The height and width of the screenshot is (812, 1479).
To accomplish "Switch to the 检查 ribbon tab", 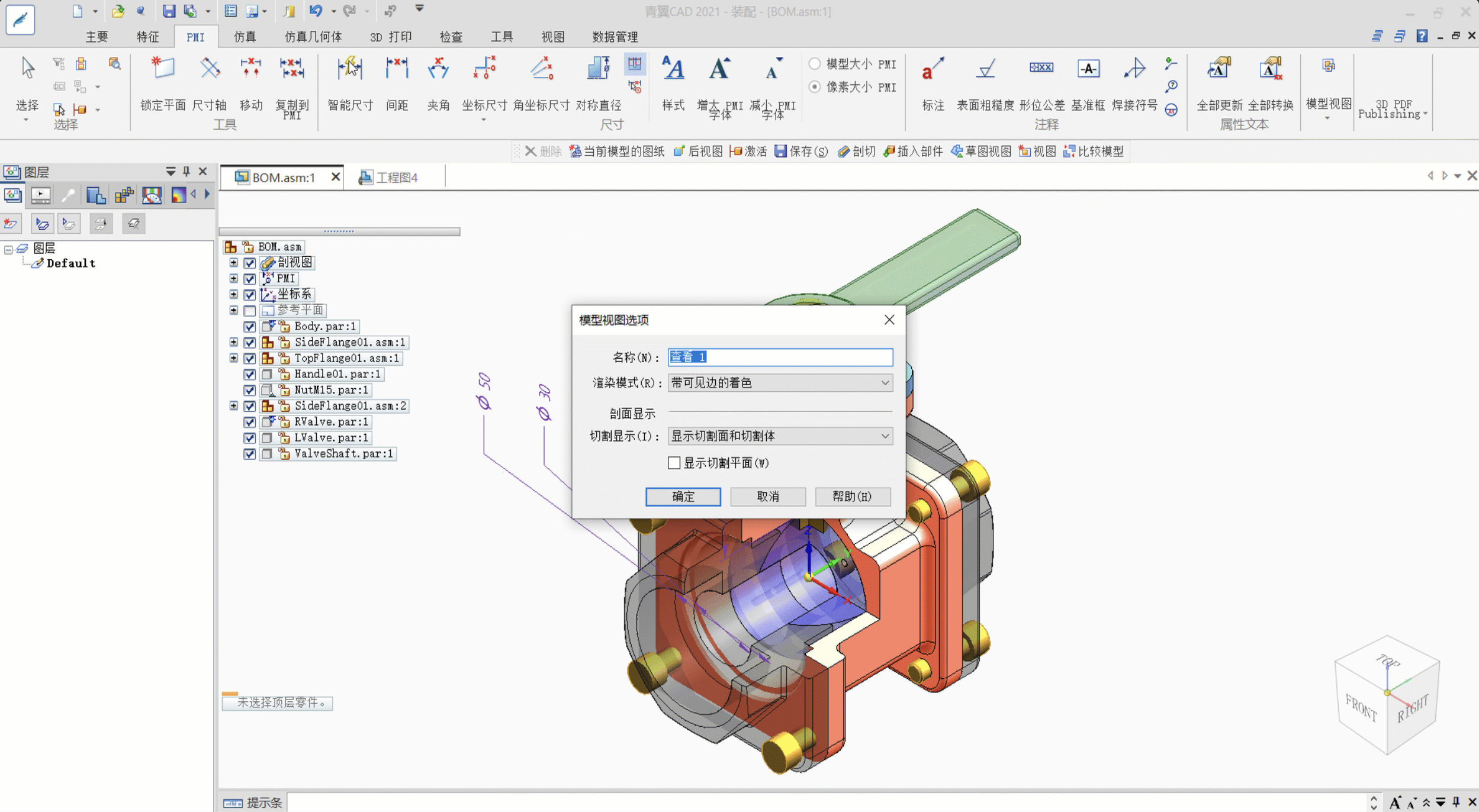I will pos(451,37).
